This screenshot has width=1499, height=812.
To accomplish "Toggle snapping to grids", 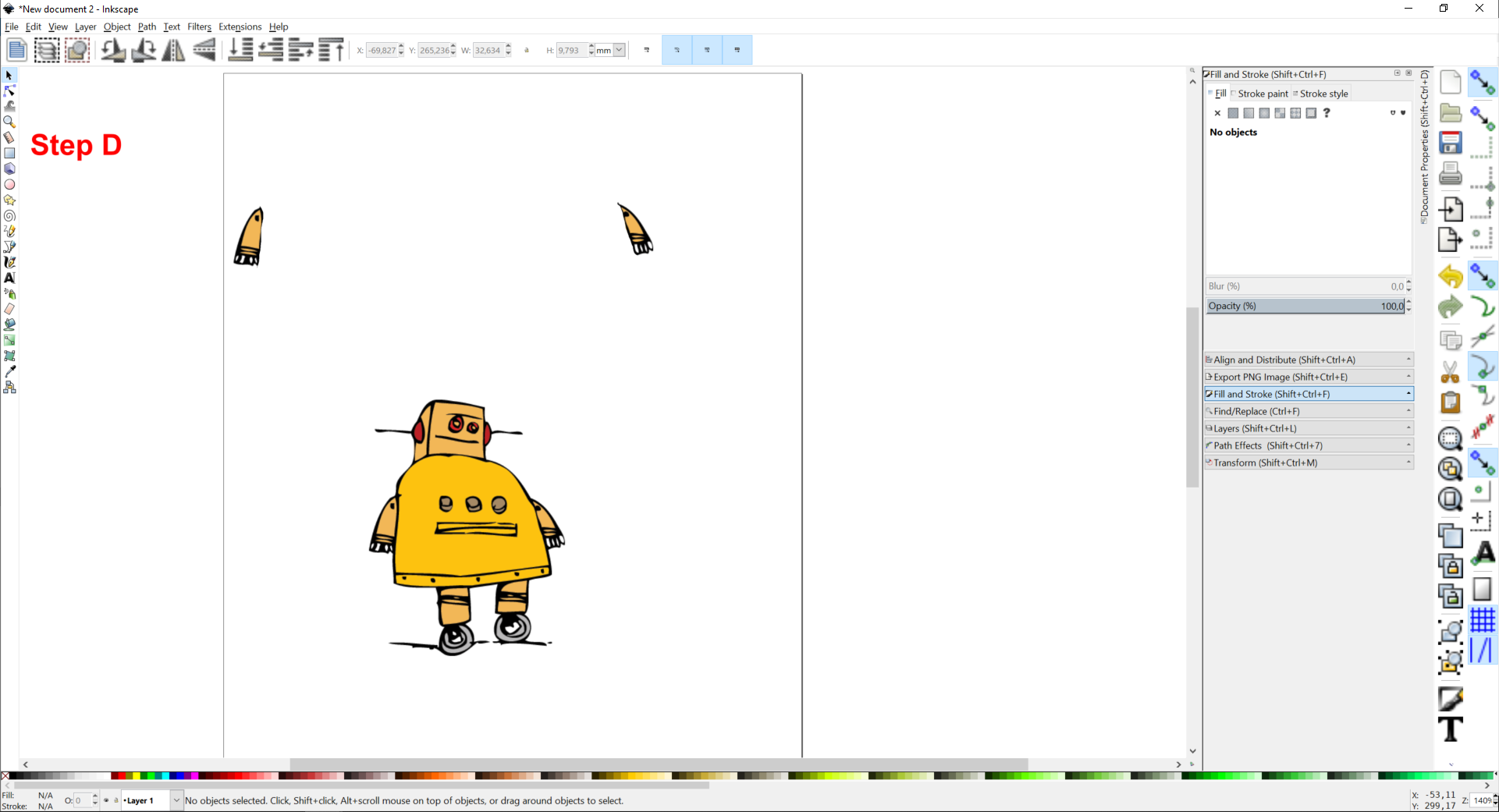I will coord(1483,620).
